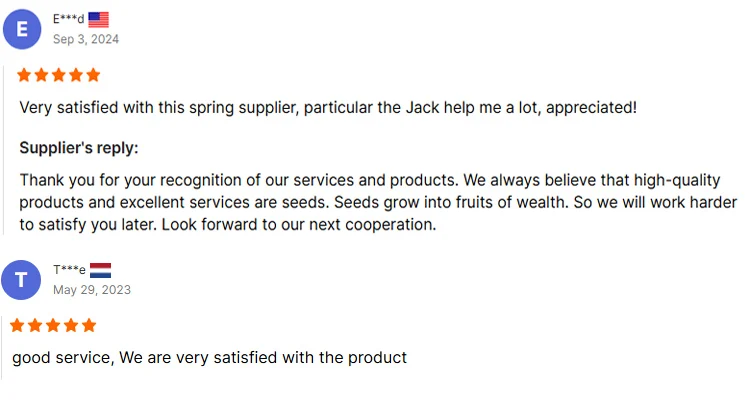Click fifth star in E***d's rating
The image size is (750, 400).
pos(93,75)
